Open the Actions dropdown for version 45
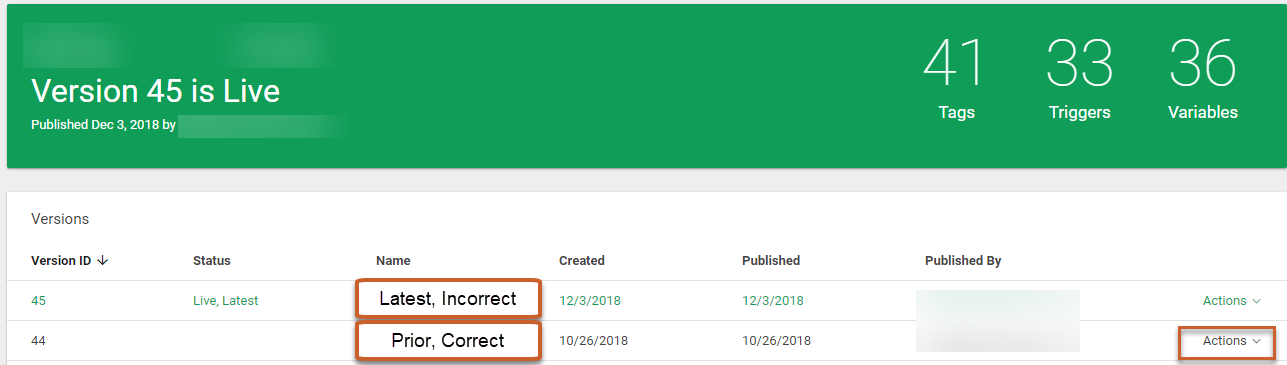This screenshot has height=365, width=1287. coord(1231,301)
